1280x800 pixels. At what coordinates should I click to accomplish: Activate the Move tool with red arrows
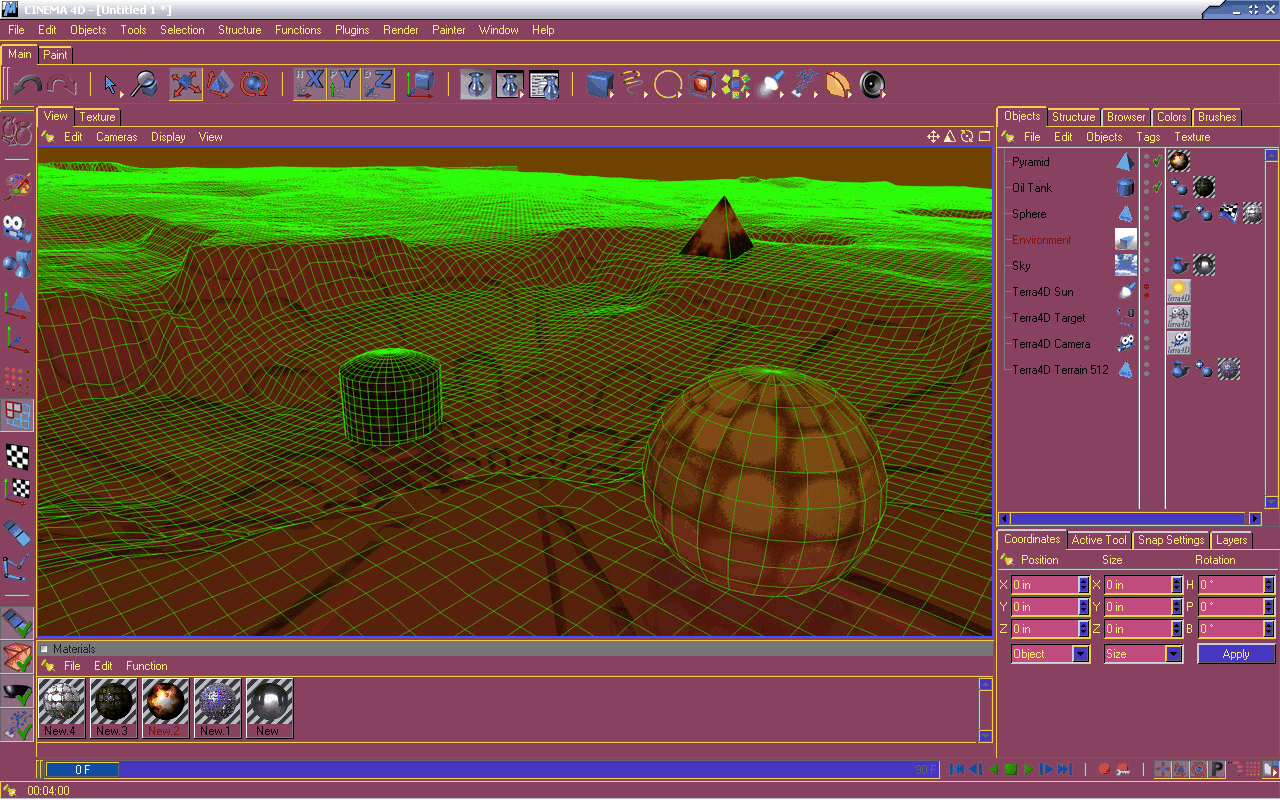[x=186, y=85]
